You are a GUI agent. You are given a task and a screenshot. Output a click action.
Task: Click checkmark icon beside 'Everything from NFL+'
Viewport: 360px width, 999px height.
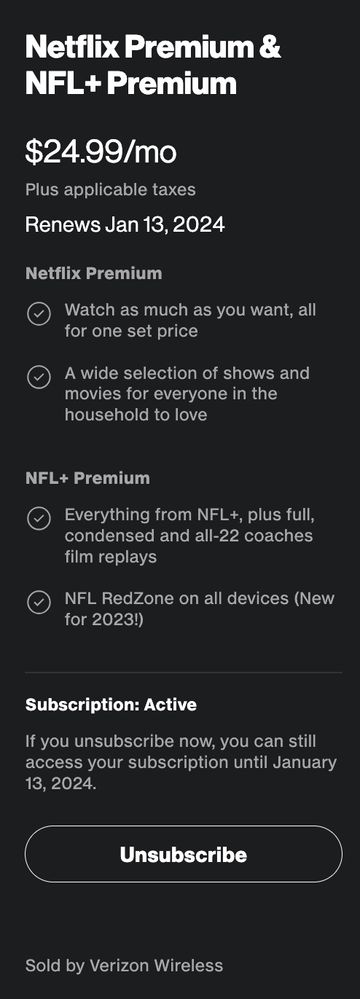coord(39,519)
